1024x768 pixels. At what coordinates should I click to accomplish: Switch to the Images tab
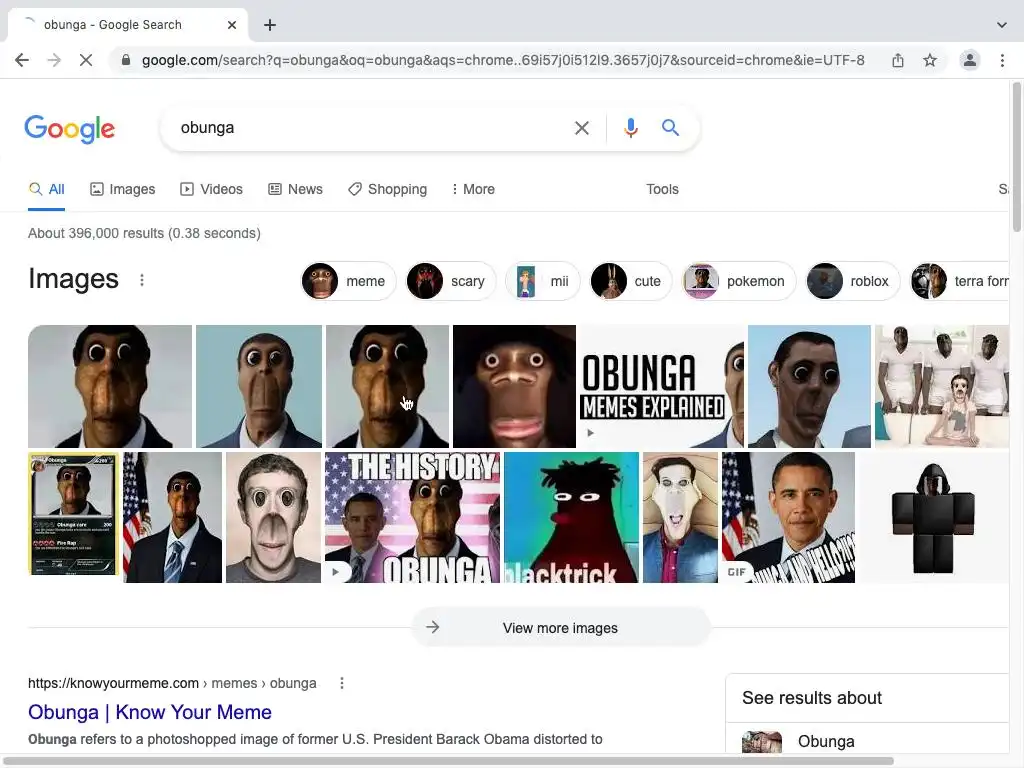point(123,189)
